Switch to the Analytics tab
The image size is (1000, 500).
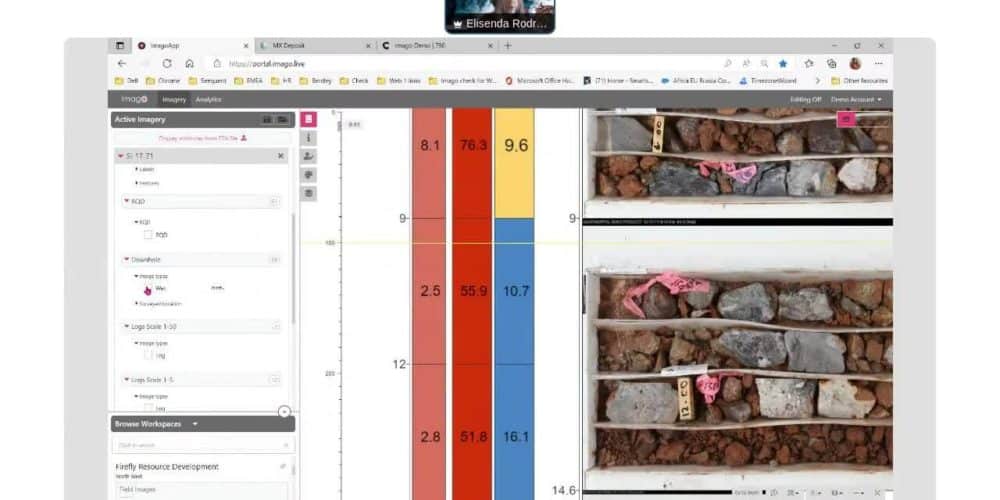(x=208, y=99)
